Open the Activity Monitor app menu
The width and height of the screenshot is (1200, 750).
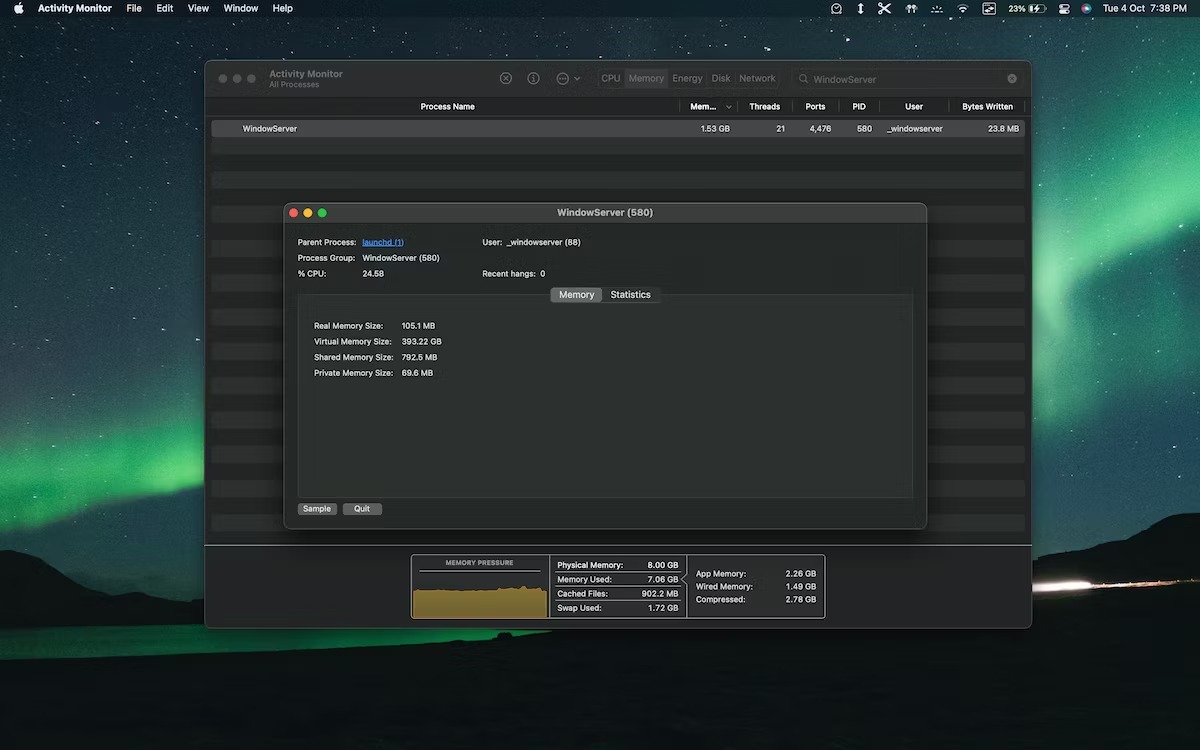tap(75, 8)
